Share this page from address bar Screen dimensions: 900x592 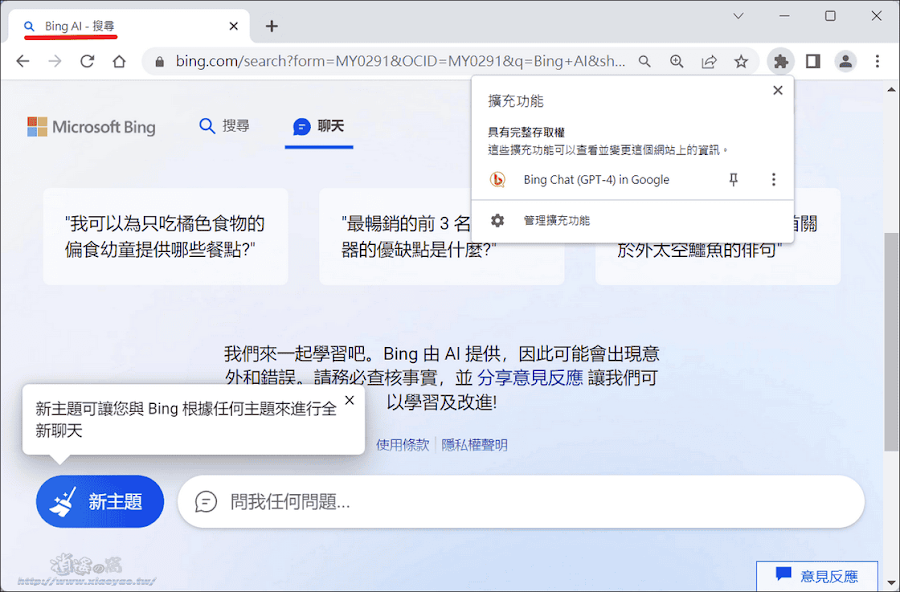coord(709,61)
